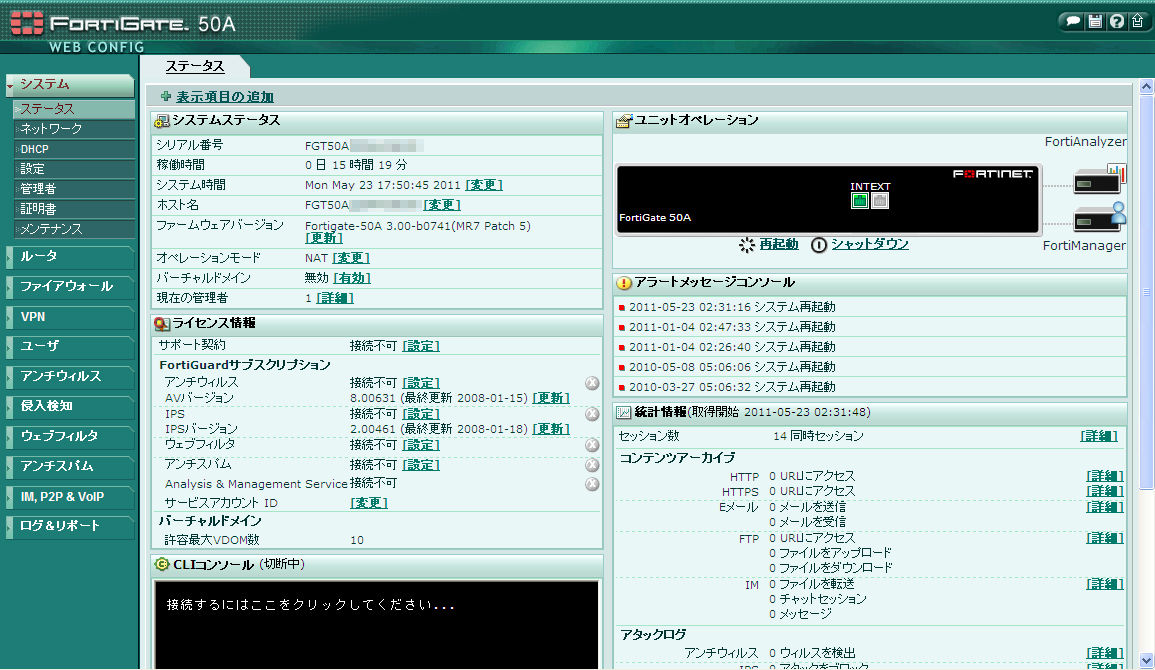The width and height of the screenshot is (1155, 670).
Task: Click the scrollbar down arrow
Action: pos(1146,660)
